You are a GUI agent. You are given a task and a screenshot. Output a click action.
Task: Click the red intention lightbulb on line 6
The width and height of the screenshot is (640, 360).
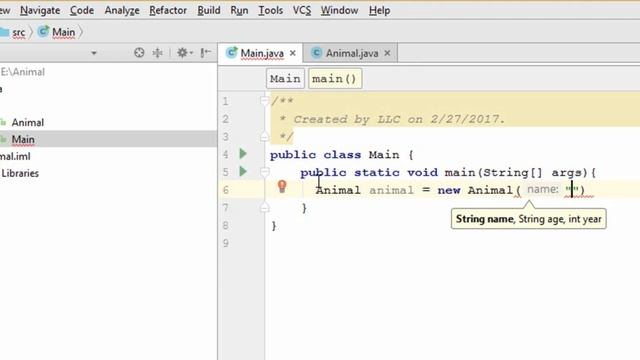pos(282,187)
